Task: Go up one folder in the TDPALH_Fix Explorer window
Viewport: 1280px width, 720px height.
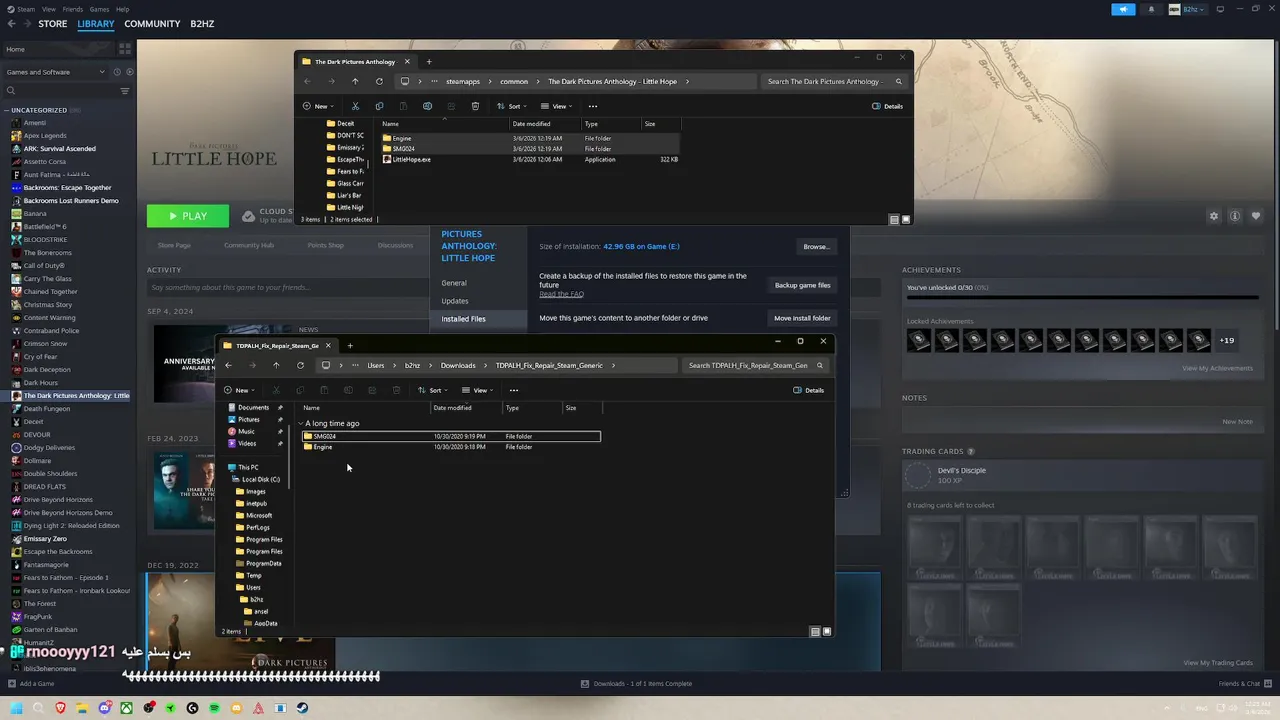Action: (276, 365)
